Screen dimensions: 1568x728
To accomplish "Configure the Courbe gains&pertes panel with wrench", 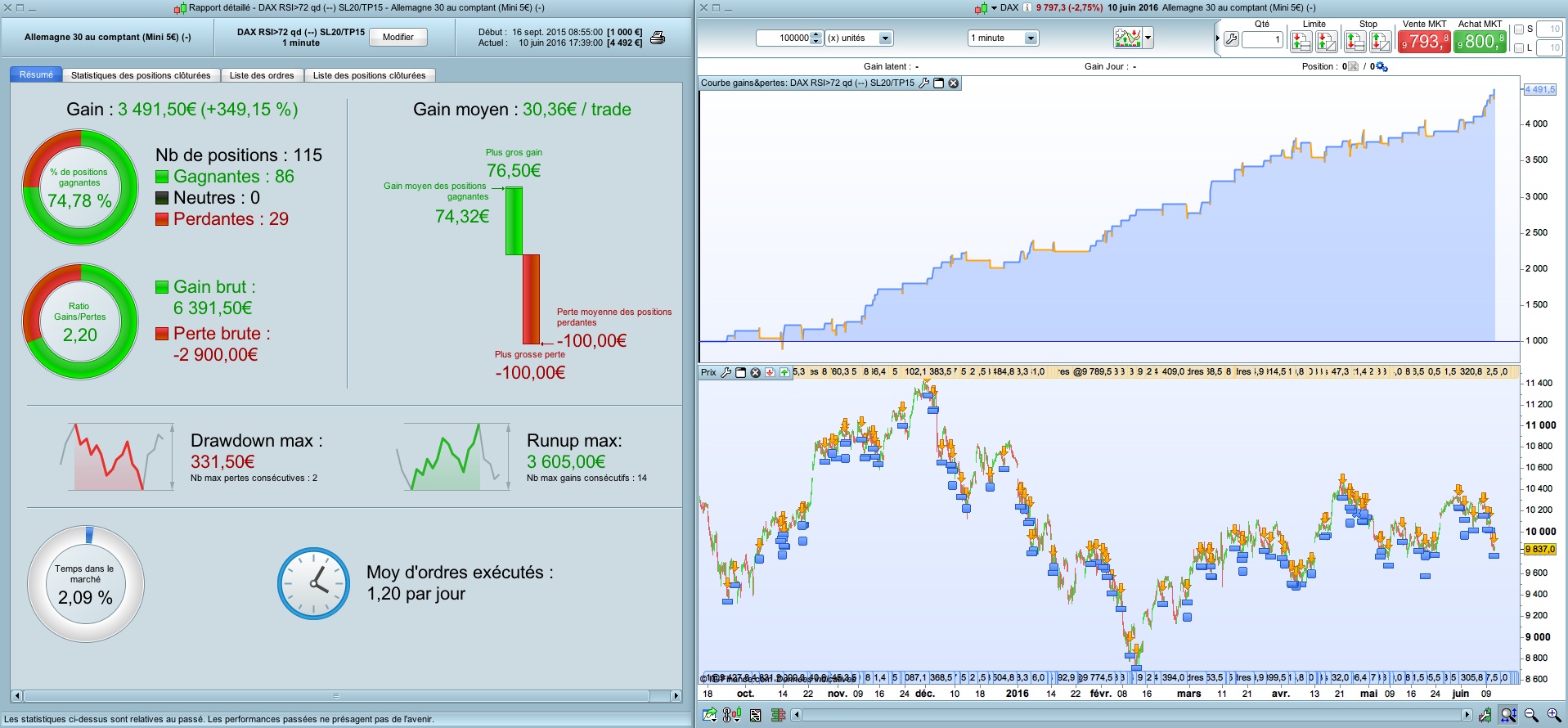I will coord(924,83).
